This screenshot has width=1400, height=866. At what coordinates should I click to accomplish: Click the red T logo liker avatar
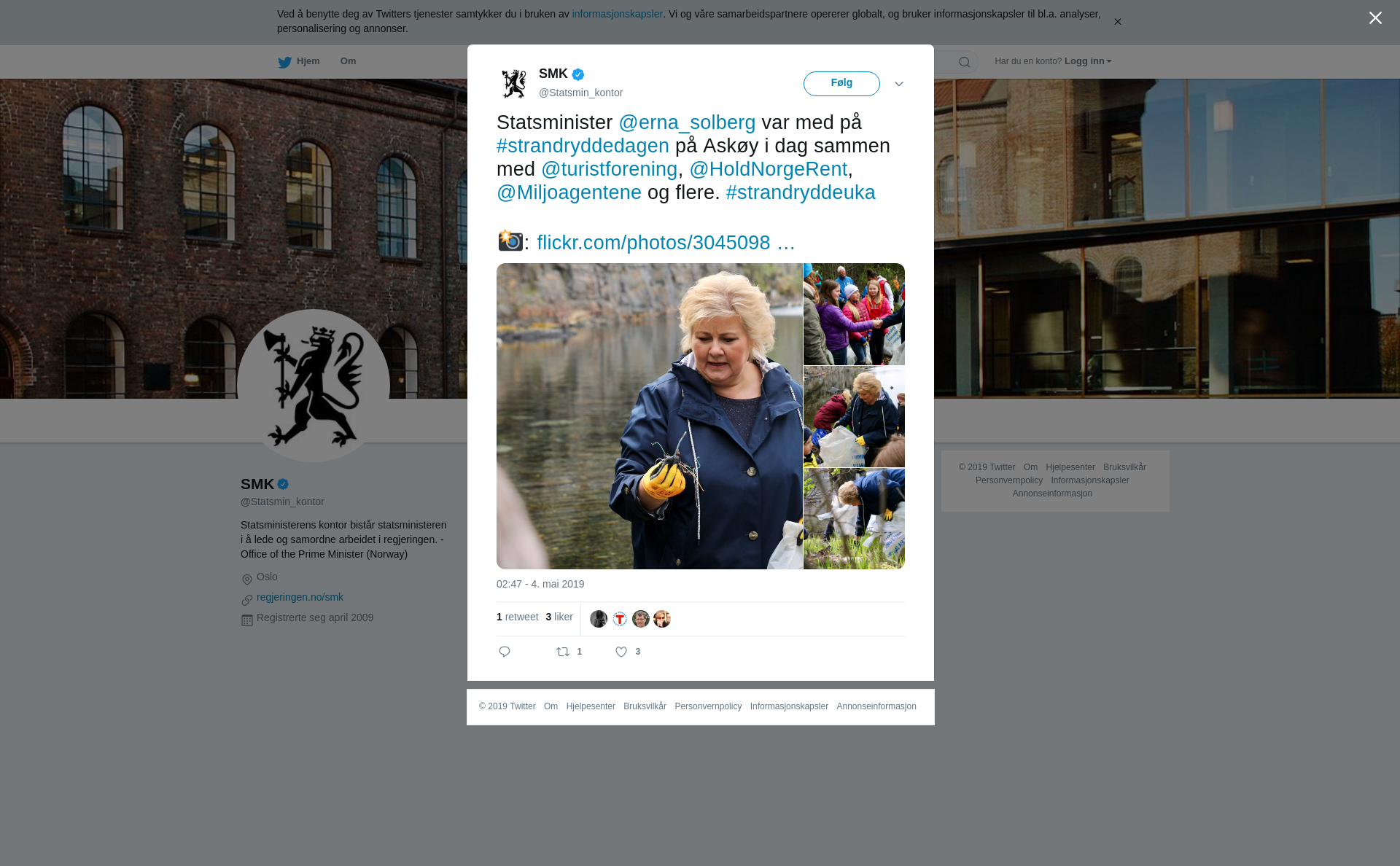click(620, 619)
